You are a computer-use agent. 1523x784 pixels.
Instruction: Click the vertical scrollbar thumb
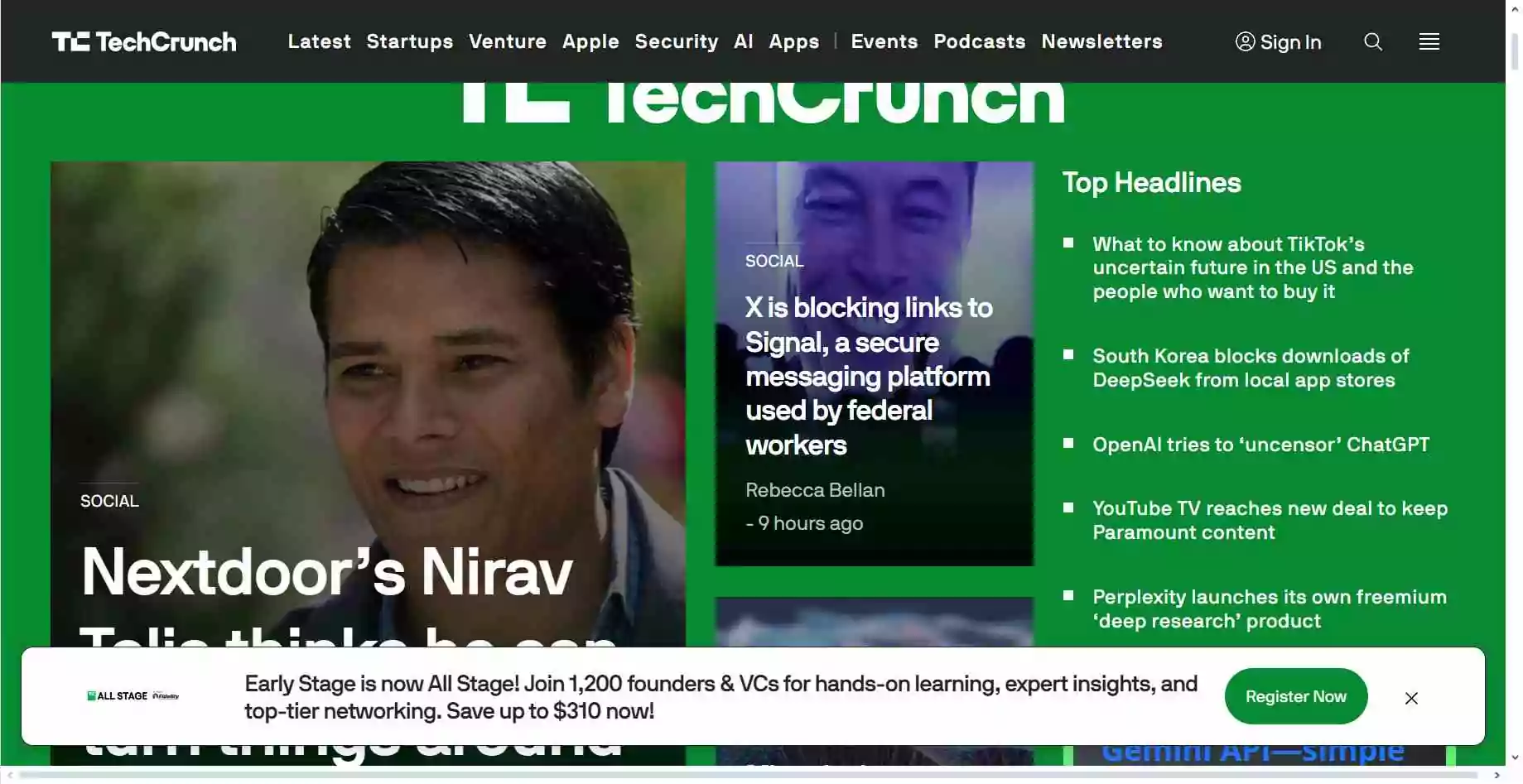[1515, 51]
